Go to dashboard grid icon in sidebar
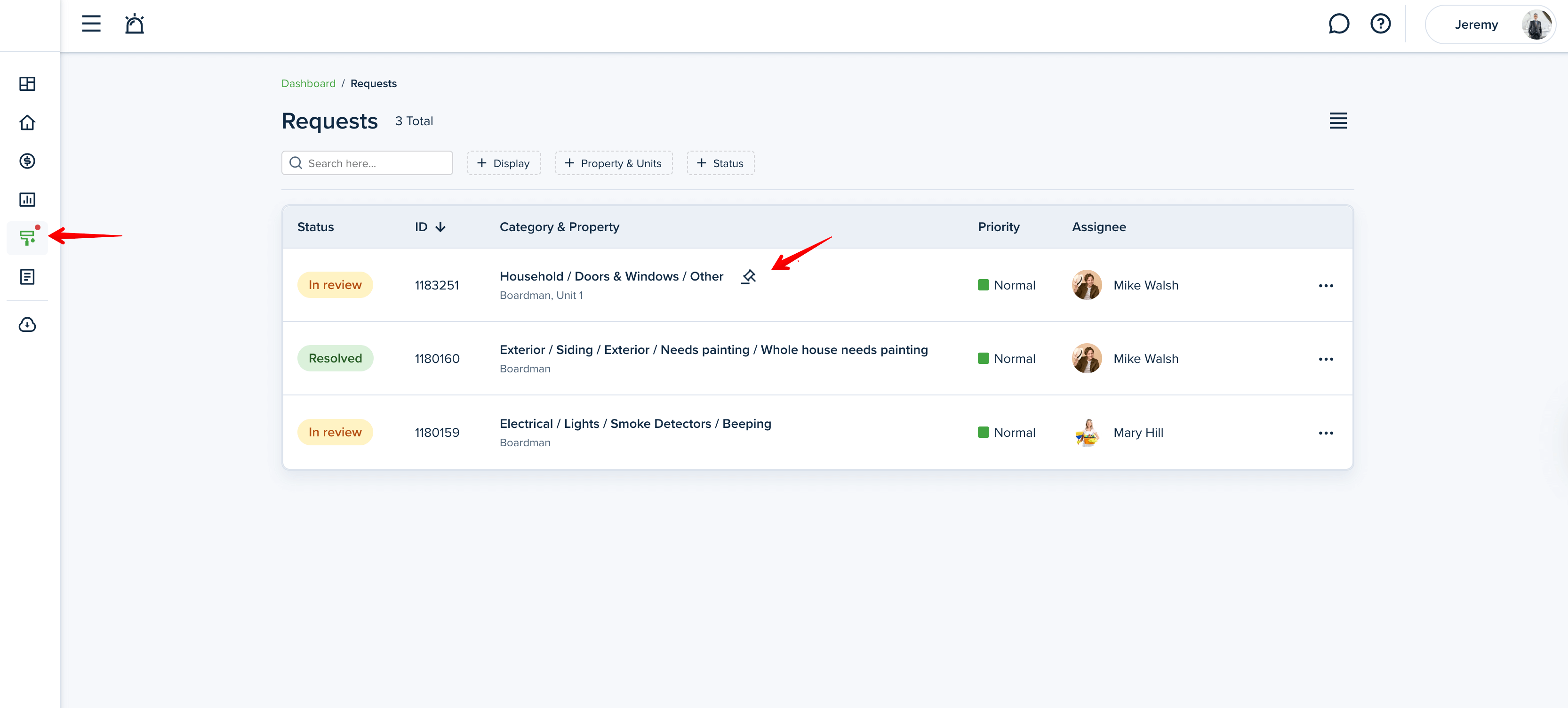Screen dimensions: 1568x708 tap(27, 83)
